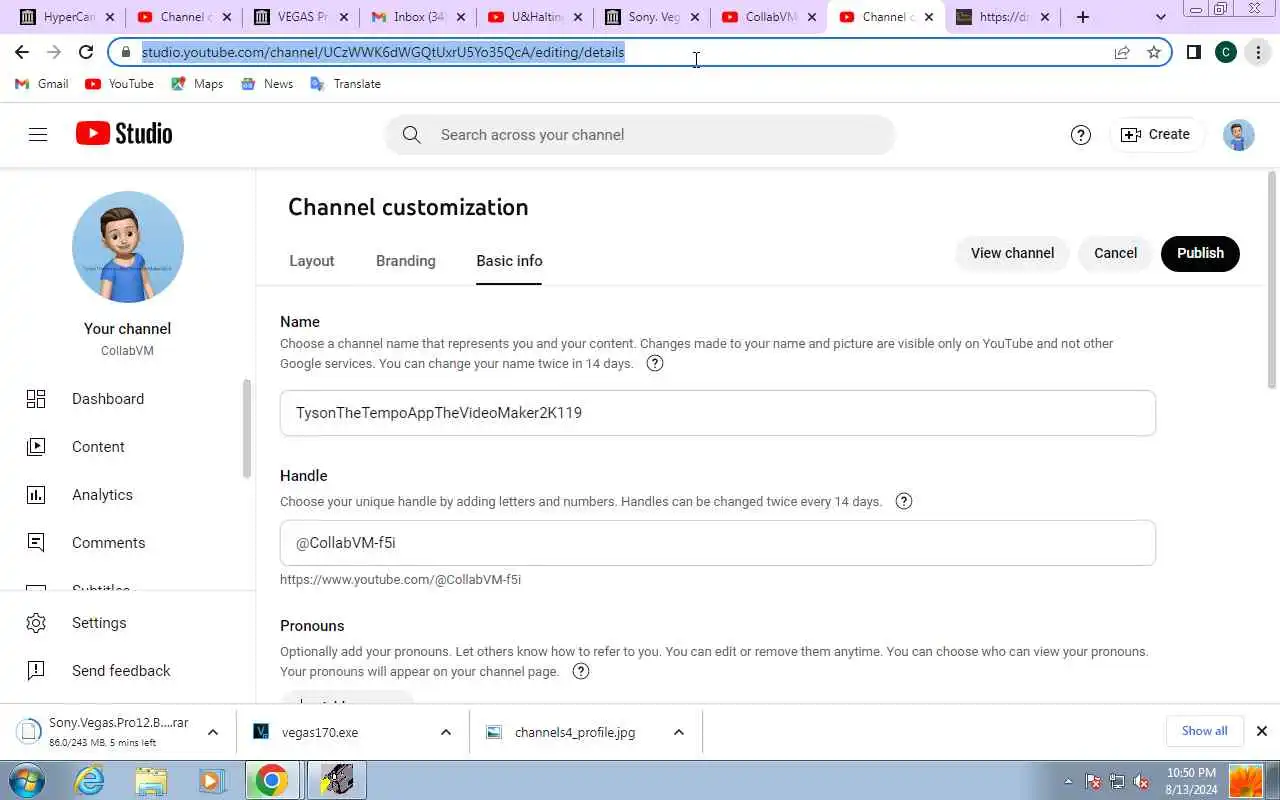Click the Name help question mark icon

(x=655, y=364)
